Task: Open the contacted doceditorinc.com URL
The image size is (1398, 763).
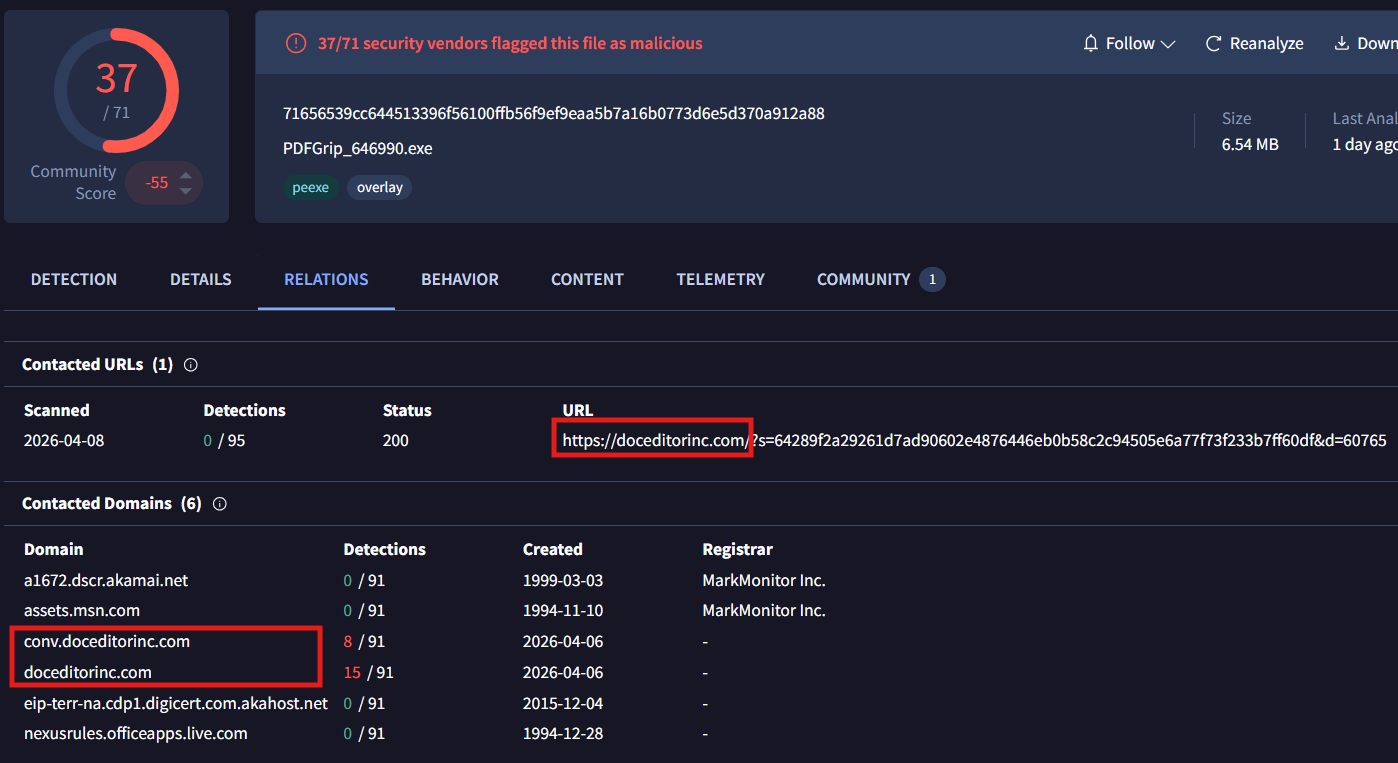Action: 974,441
